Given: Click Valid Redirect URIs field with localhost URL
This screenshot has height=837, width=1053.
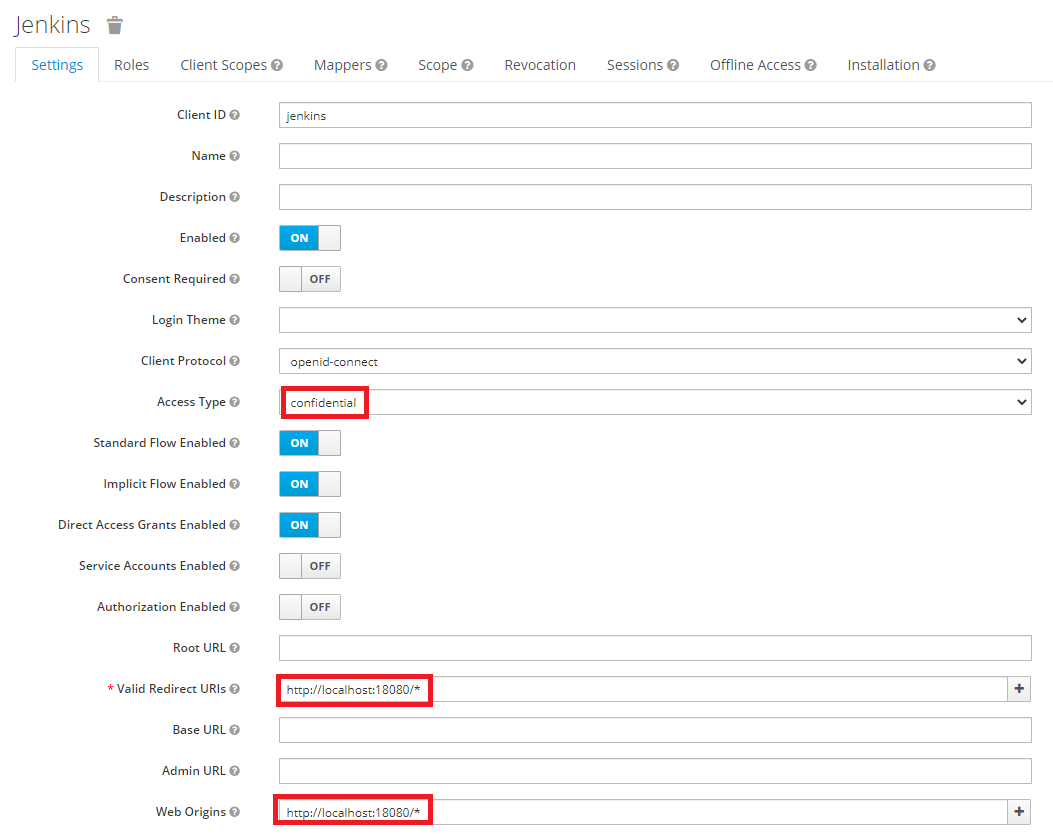Looking at the screenshot, I should (x=643, y=689).
